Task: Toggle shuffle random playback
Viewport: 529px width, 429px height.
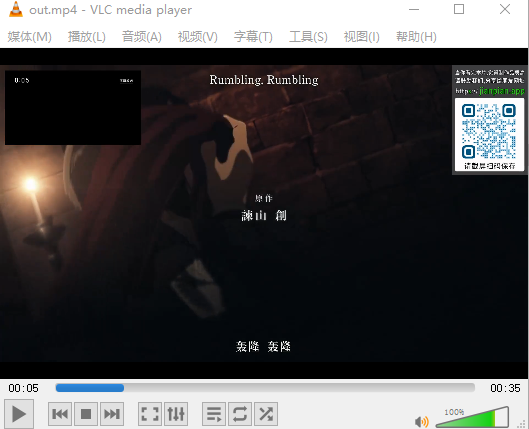Action: 266,414
